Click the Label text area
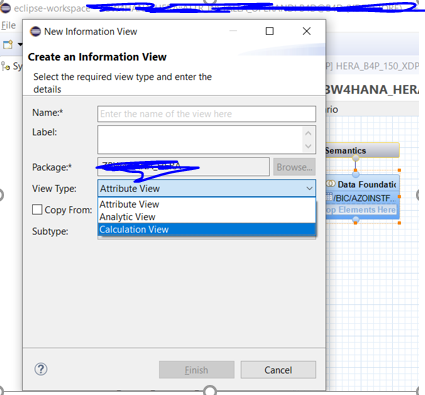Screen dimensions: 425x395 206,139
